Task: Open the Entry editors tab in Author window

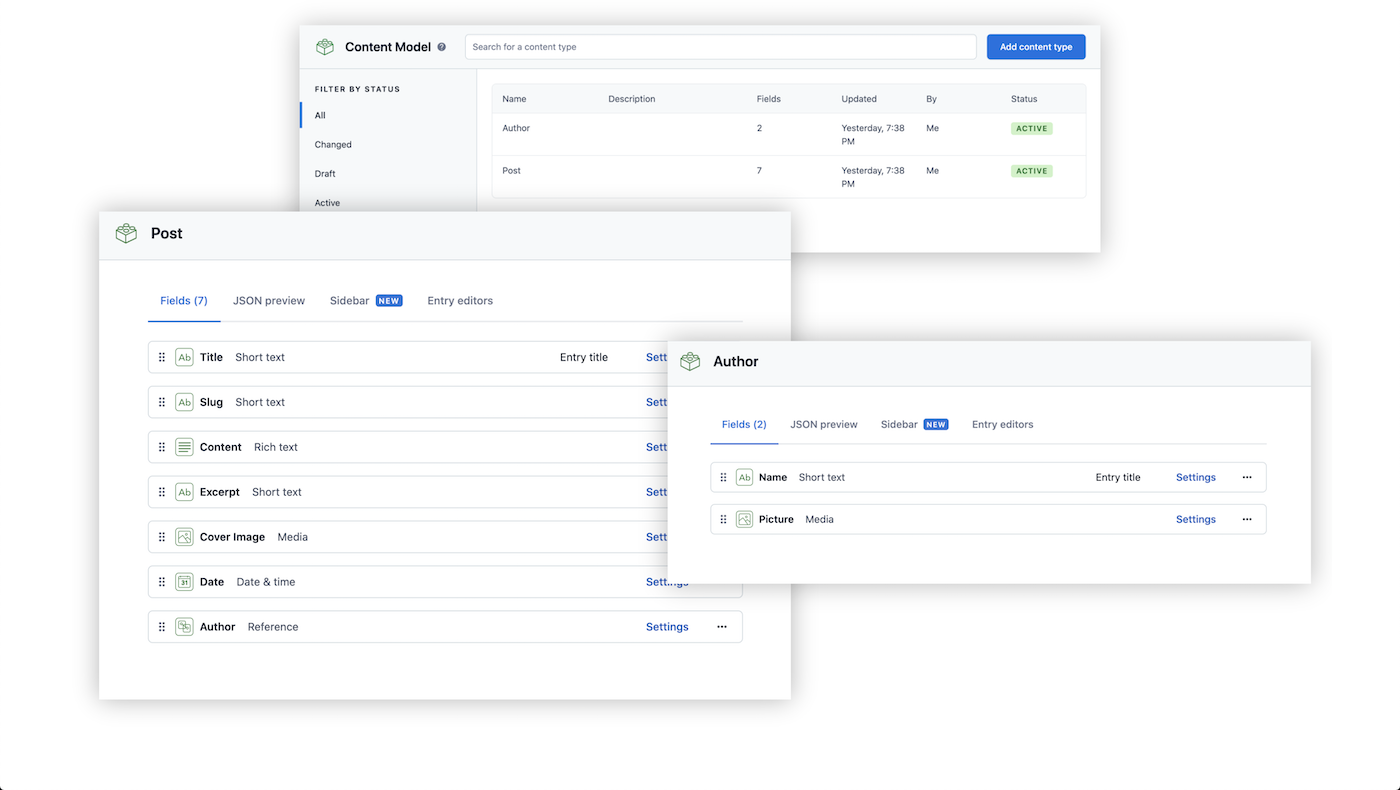Action: (1002, 424)
